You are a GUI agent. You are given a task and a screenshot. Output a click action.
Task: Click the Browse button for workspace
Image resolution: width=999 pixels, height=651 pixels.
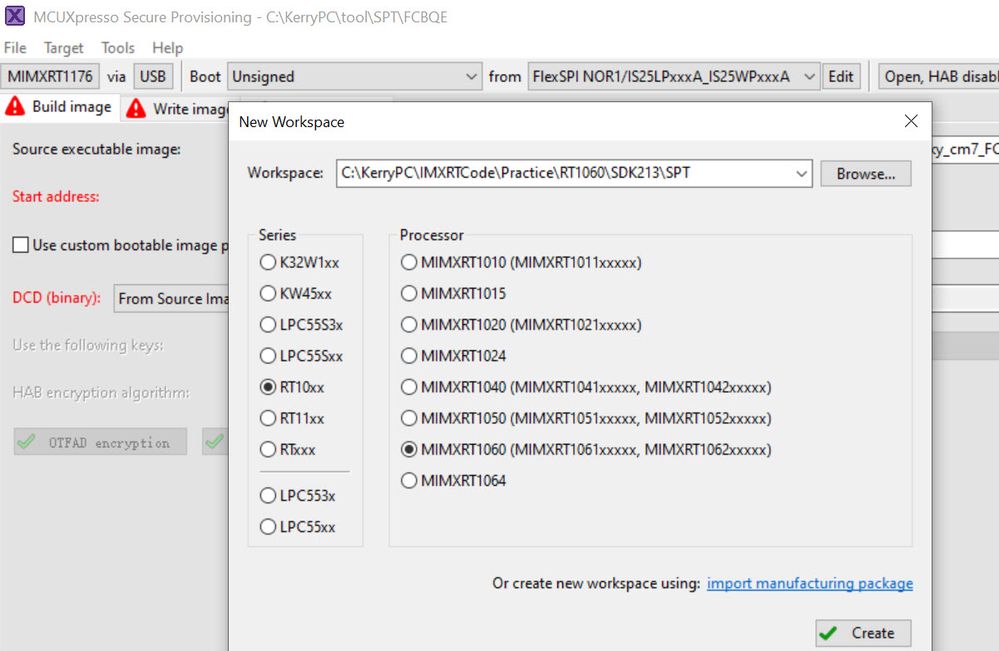tap(865, 173)
